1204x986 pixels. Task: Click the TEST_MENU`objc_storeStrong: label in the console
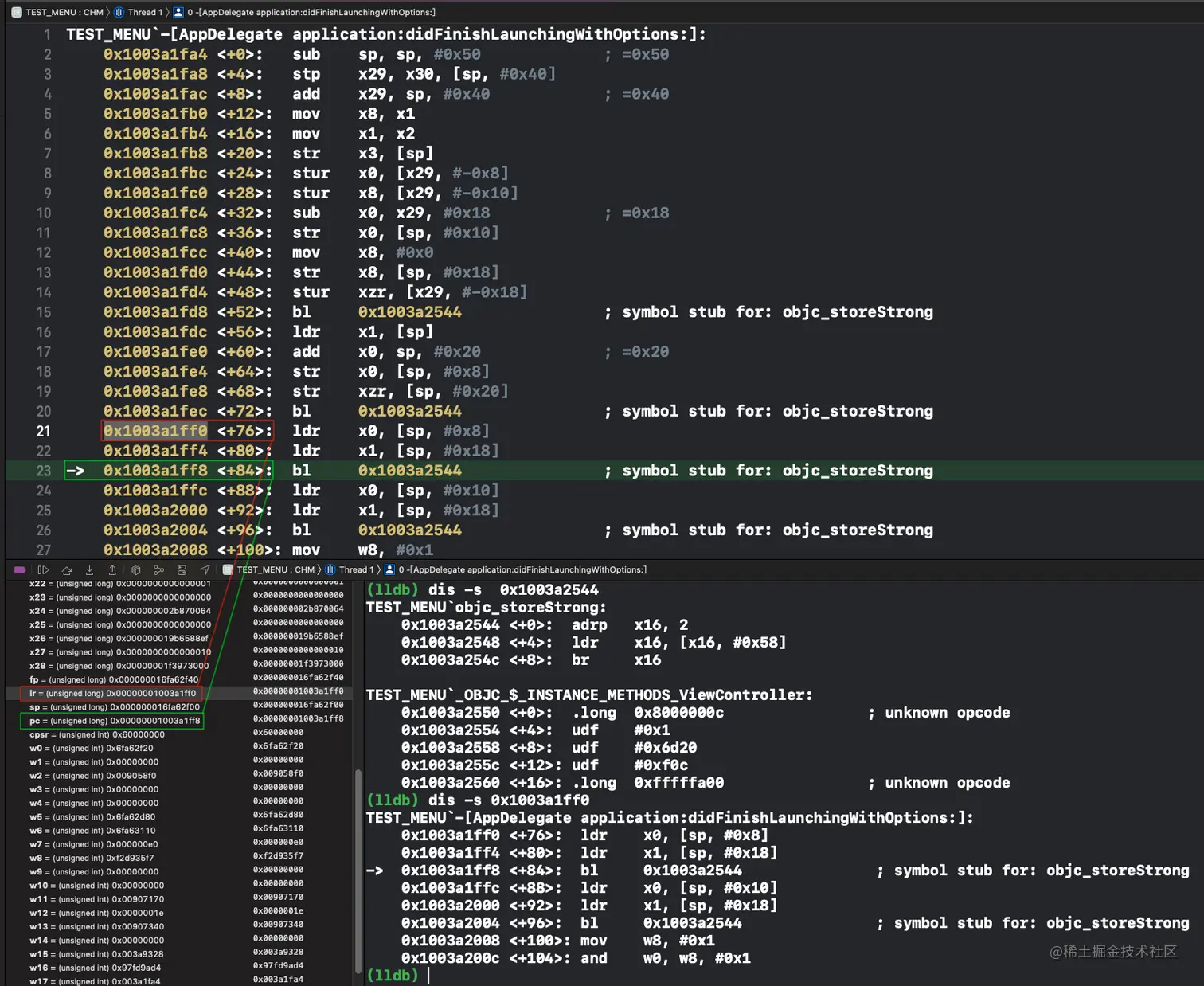(486, 608)
